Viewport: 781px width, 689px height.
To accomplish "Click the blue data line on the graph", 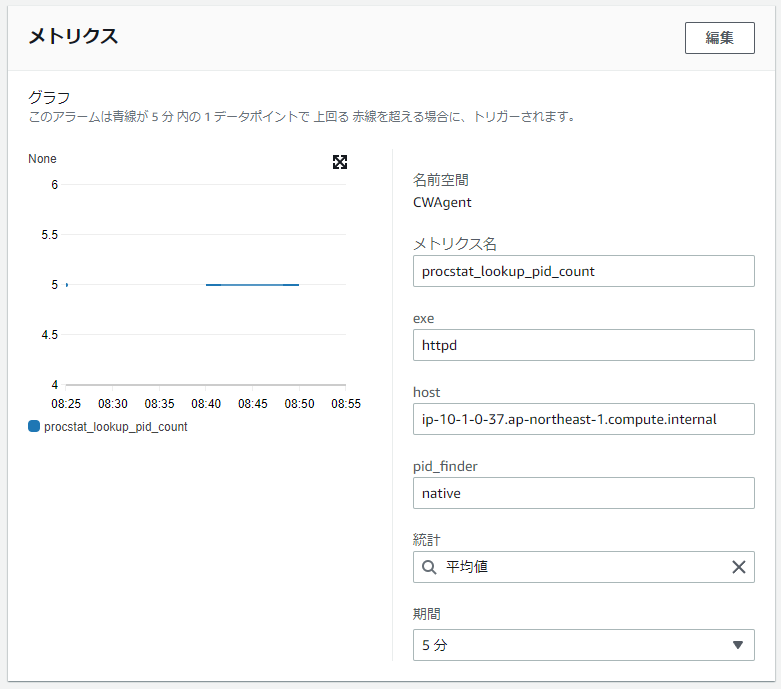I will click(252, 284).
